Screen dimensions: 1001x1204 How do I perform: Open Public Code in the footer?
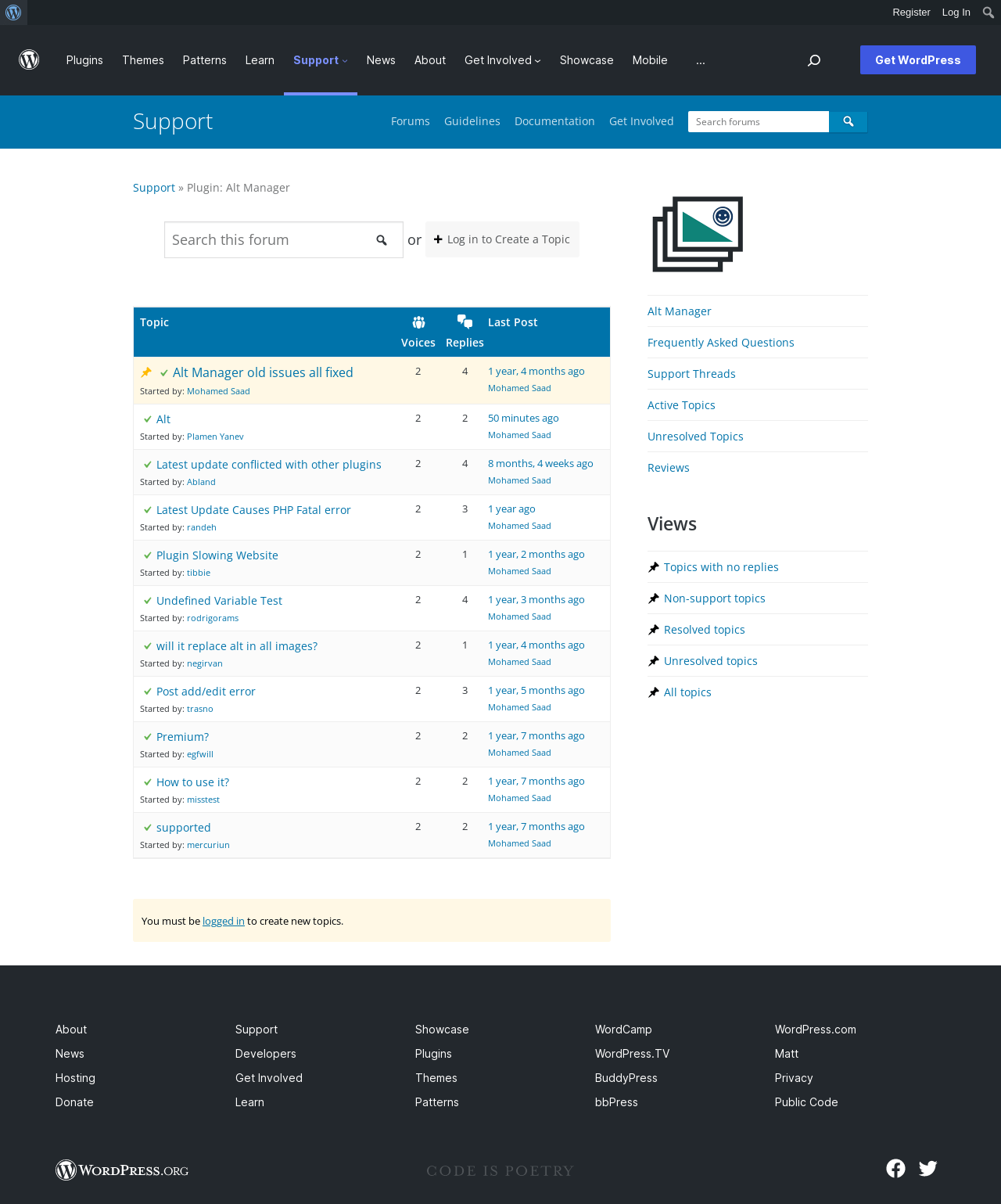point(806,1102)
